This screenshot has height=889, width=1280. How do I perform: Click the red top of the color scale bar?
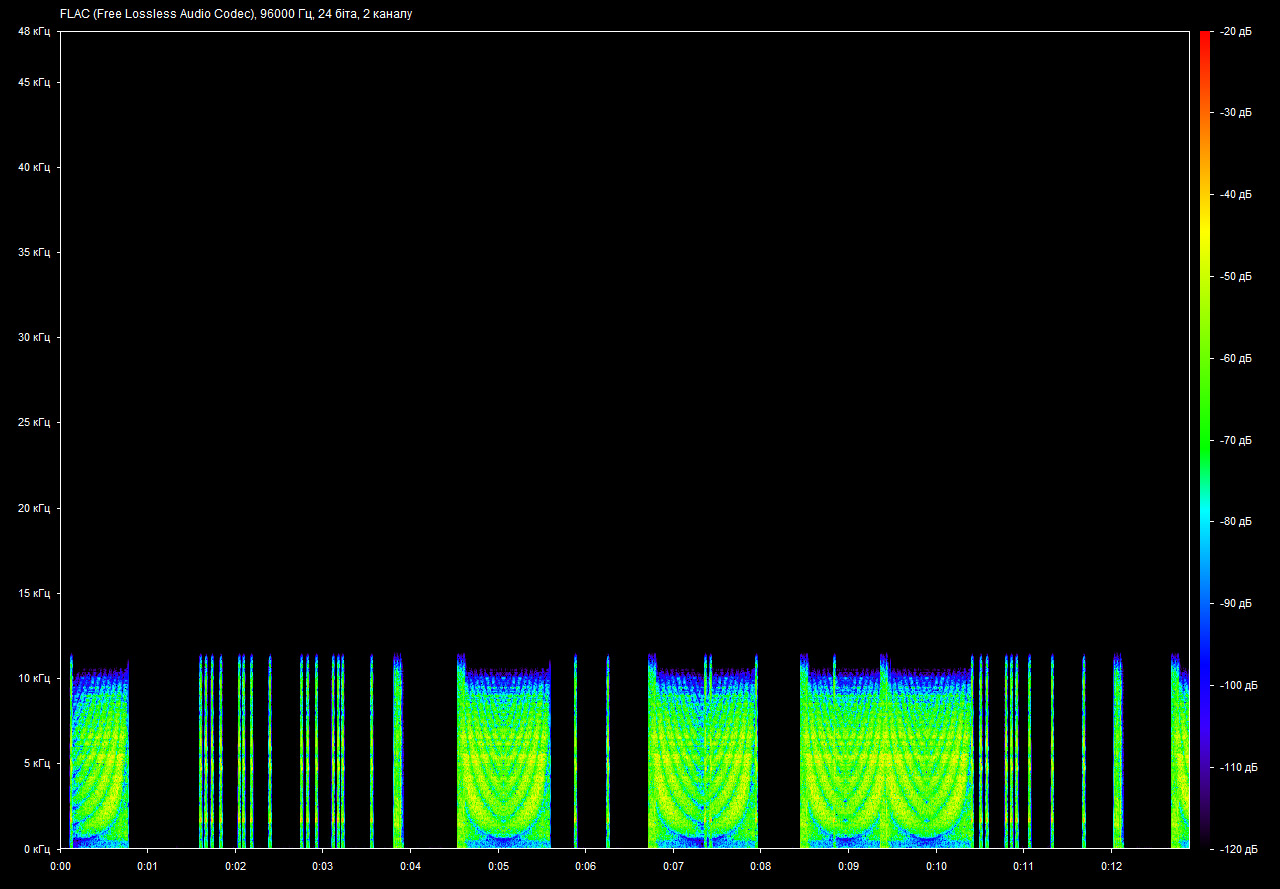[x=1204, y=36]
